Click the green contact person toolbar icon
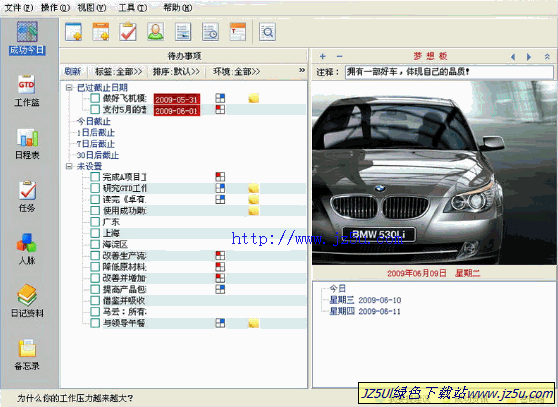 (156, 32)
